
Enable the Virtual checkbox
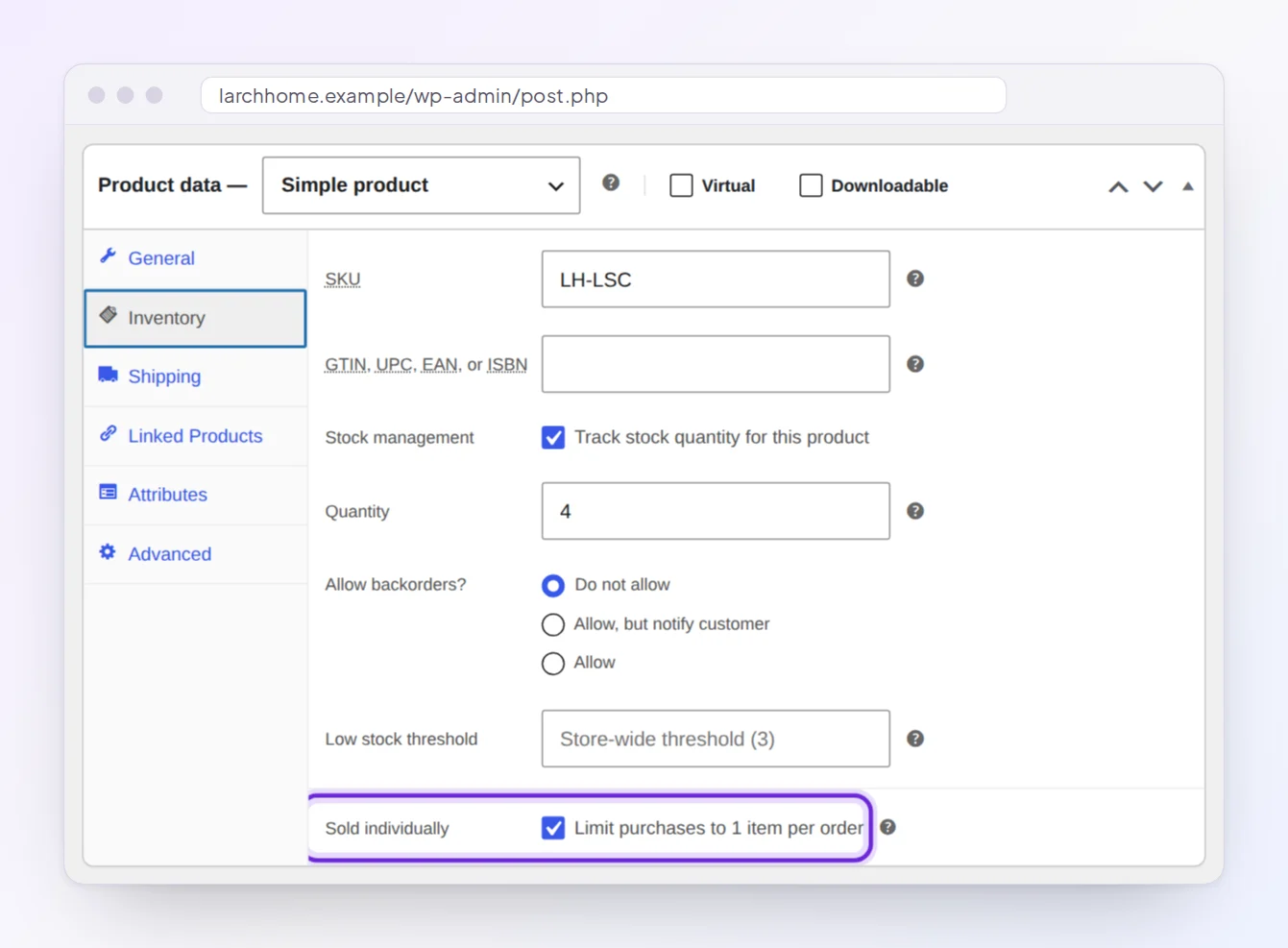pyautogui.click(x=681, y=185)
